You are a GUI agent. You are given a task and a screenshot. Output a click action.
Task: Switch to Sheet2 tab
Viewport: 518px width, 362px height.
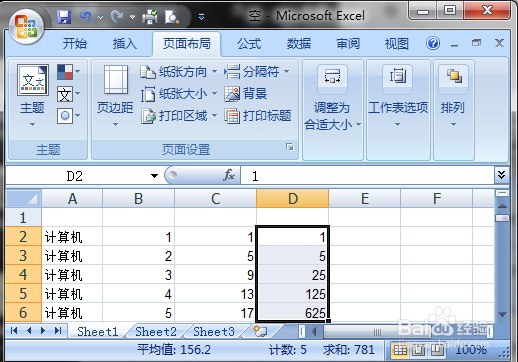[x=156, y=332]
